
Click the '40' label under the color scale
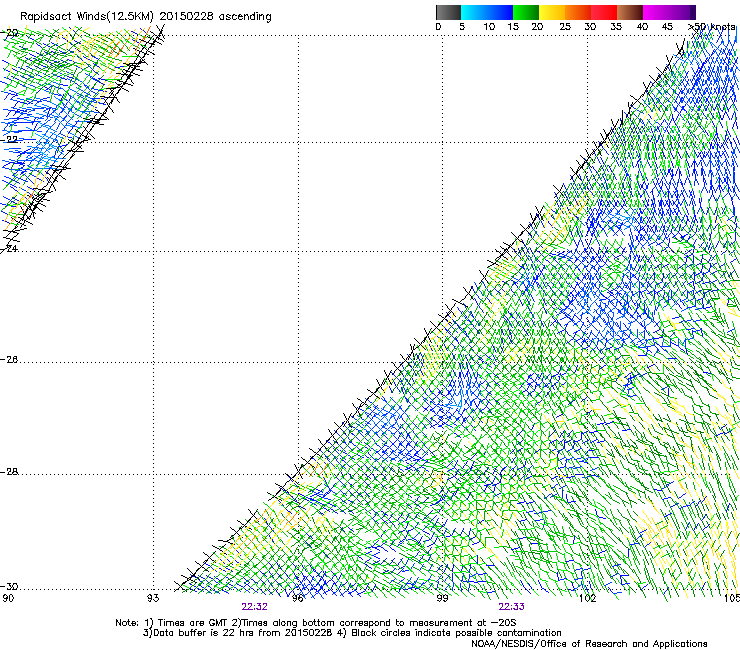[x=642, y=27]
